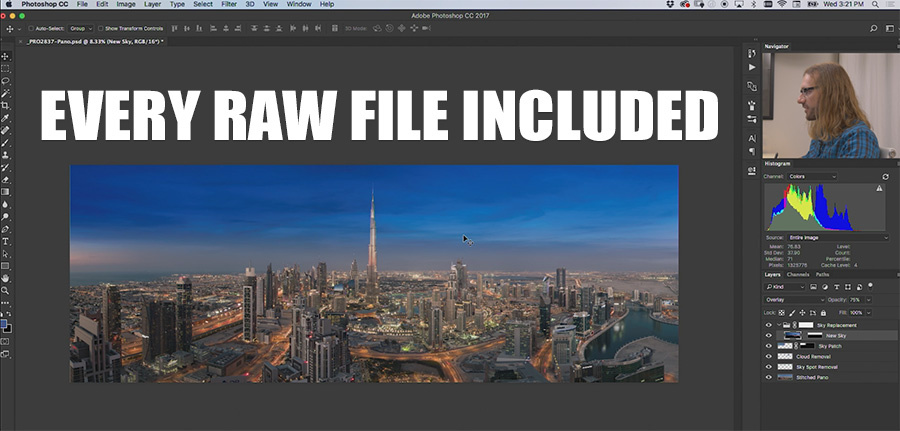Select the Eyedropper tool

[5, 118]
